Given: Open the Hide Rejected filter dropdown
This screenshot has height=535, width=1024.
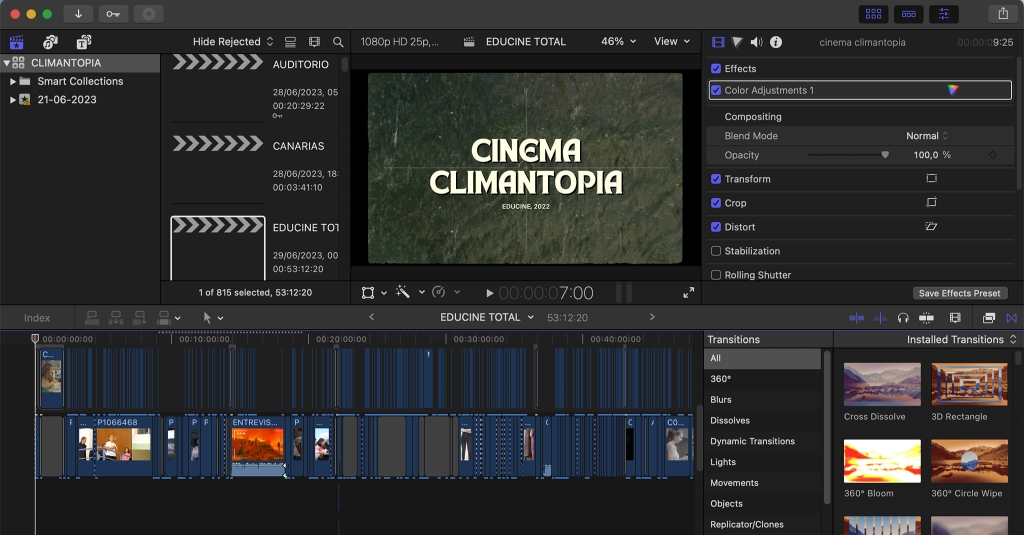Looking at the screenshot, I should 233,42.
